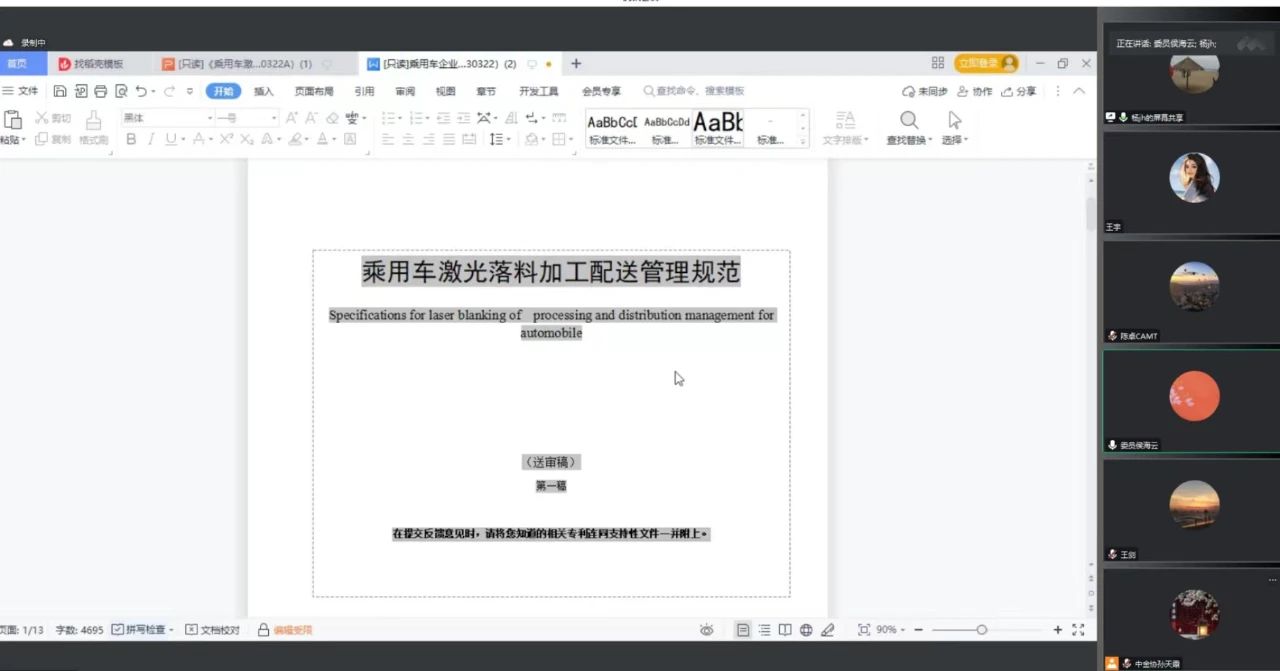Click the command search field
The width and height of the screenshot is (1280, 671).
[700, 91]
